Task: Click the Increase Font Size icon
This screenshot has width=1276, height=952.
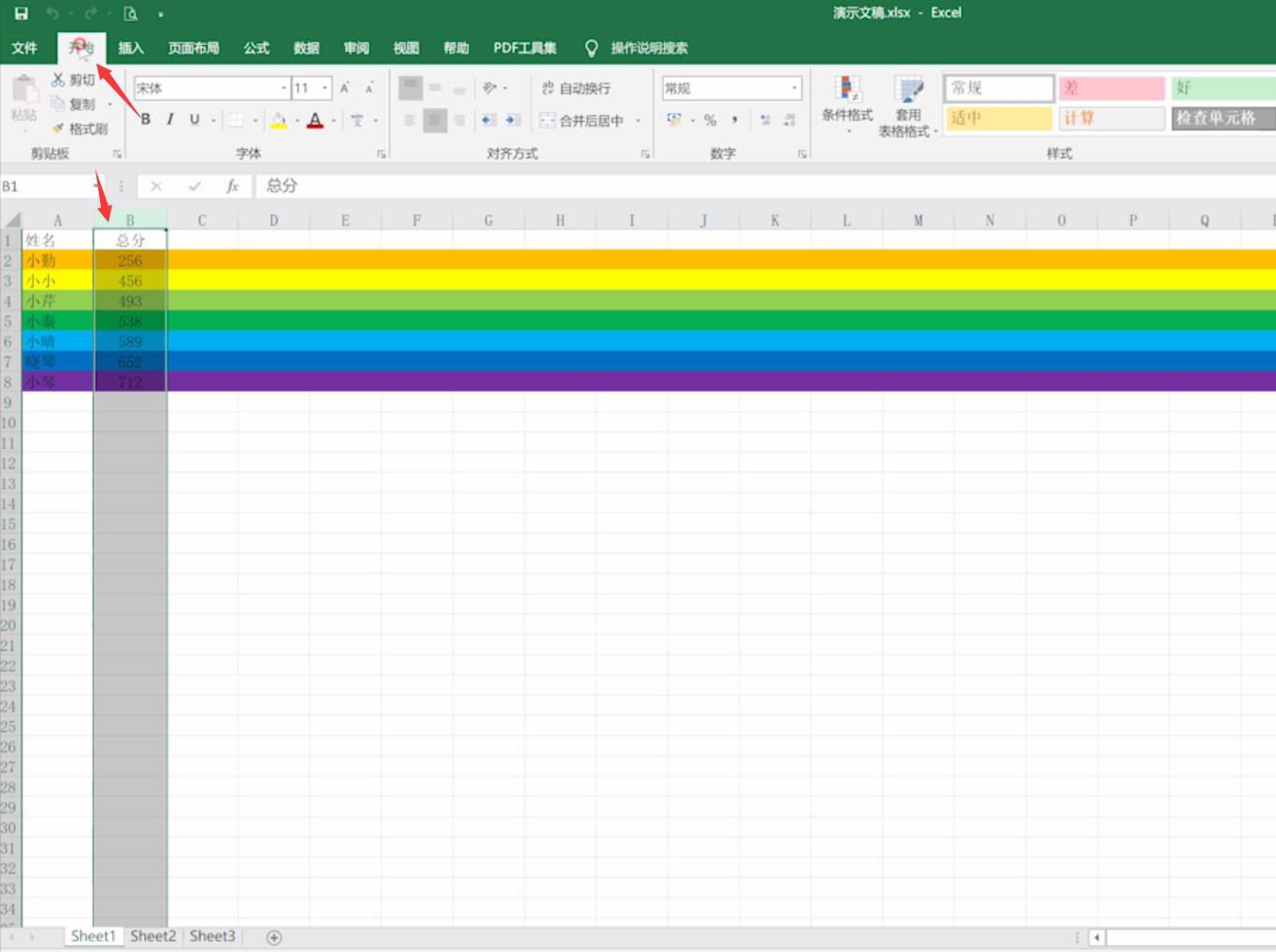Action: [x=345, y=88]
